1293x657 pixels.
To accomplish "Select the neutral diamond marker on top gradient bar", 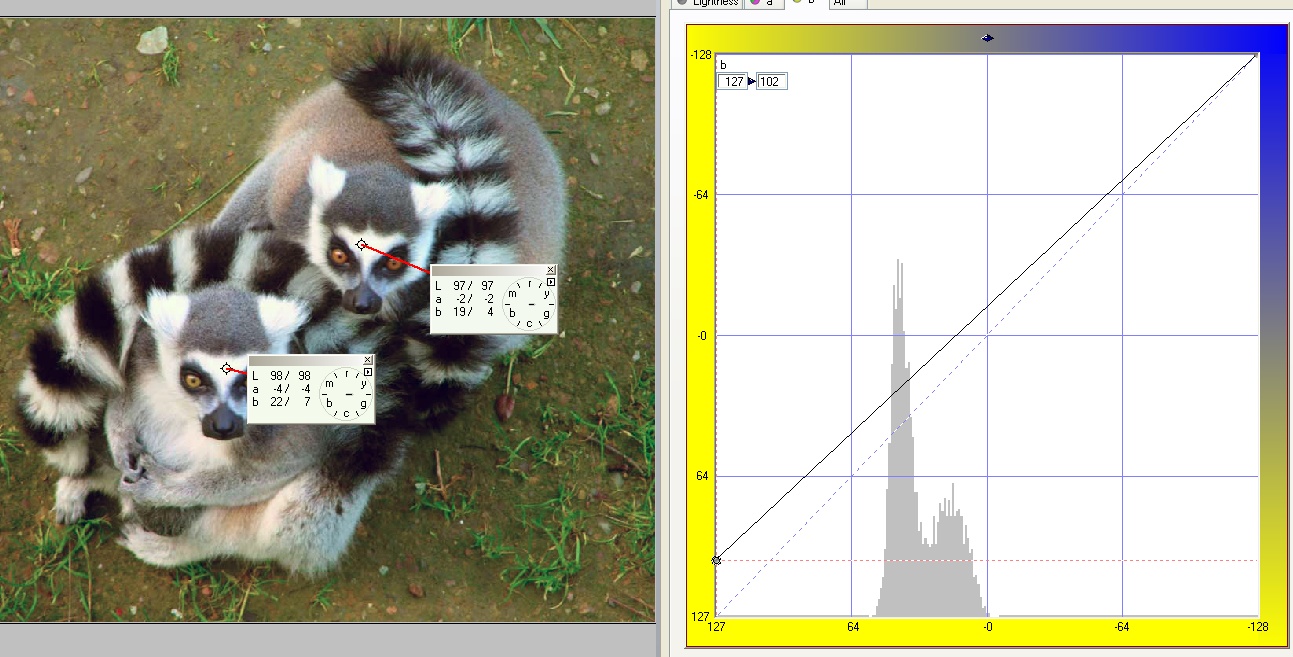I will point(988,38).
